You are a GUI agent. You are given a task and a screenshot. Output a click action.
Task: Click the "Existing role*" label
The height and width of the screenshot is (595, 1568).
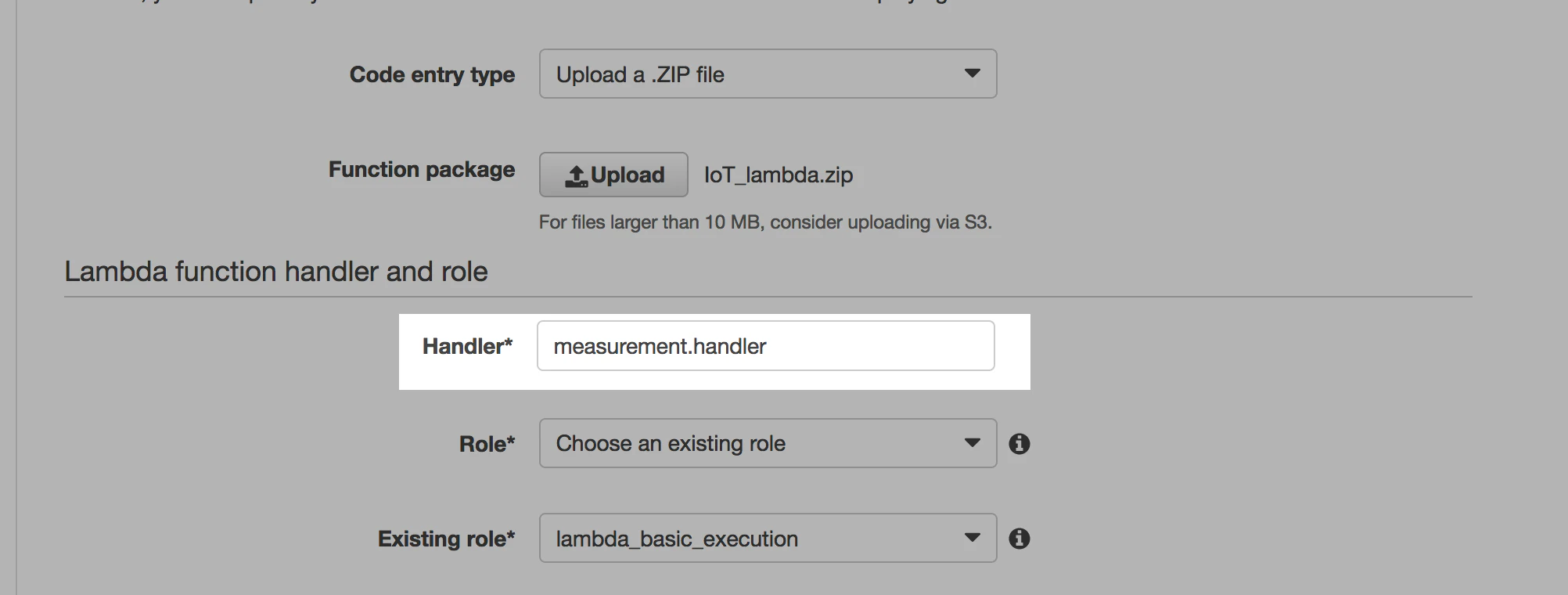click(x=446, y=539)
